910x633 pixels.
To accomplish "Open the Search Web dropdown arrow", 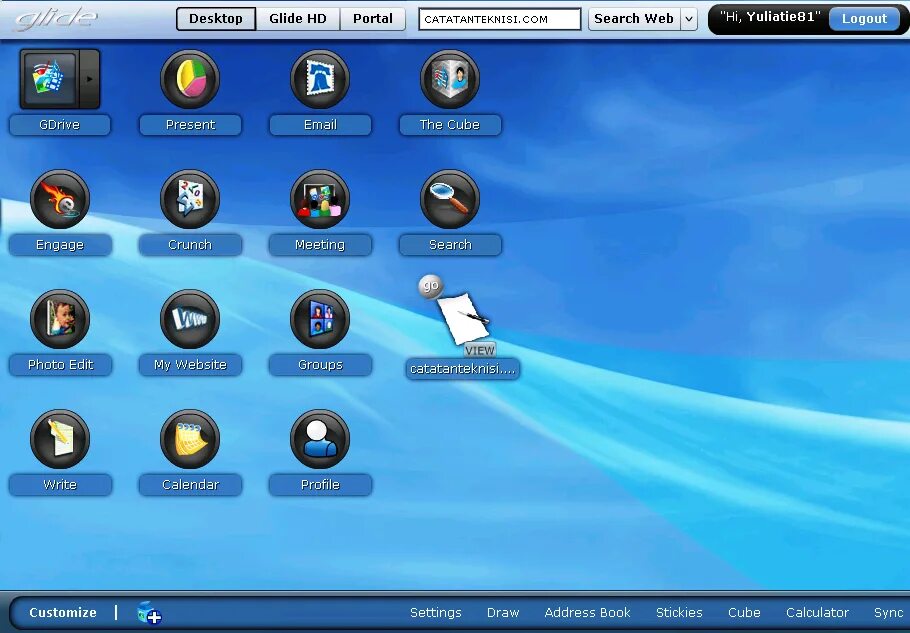I will pyautogui.click(x=689, y=19).
